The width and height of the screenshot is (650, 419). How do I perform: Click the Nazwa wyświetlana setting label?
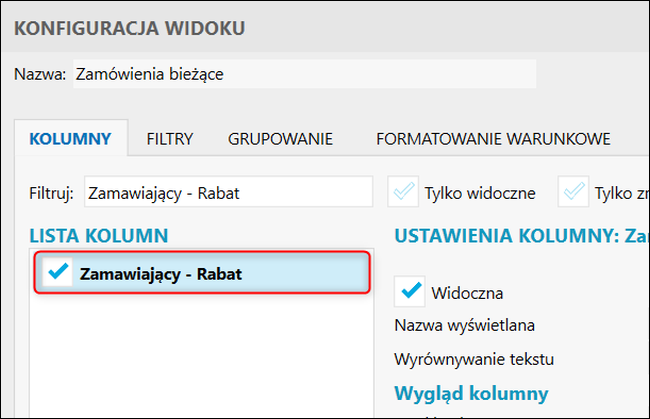click(x=465, y=325)
